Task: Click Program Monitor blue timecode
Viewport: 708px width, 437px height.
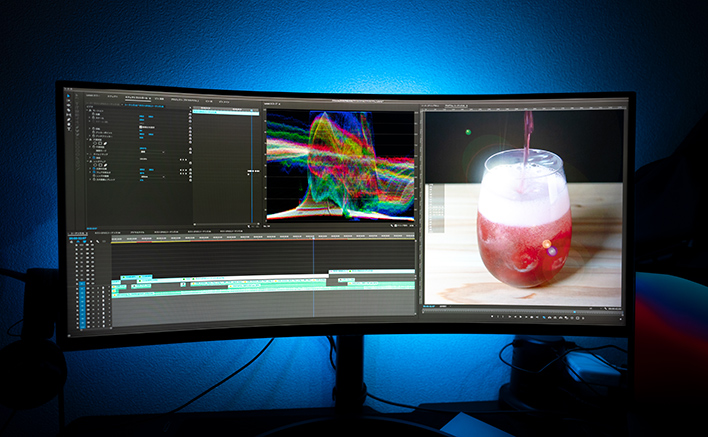Action: click(429, 307)
